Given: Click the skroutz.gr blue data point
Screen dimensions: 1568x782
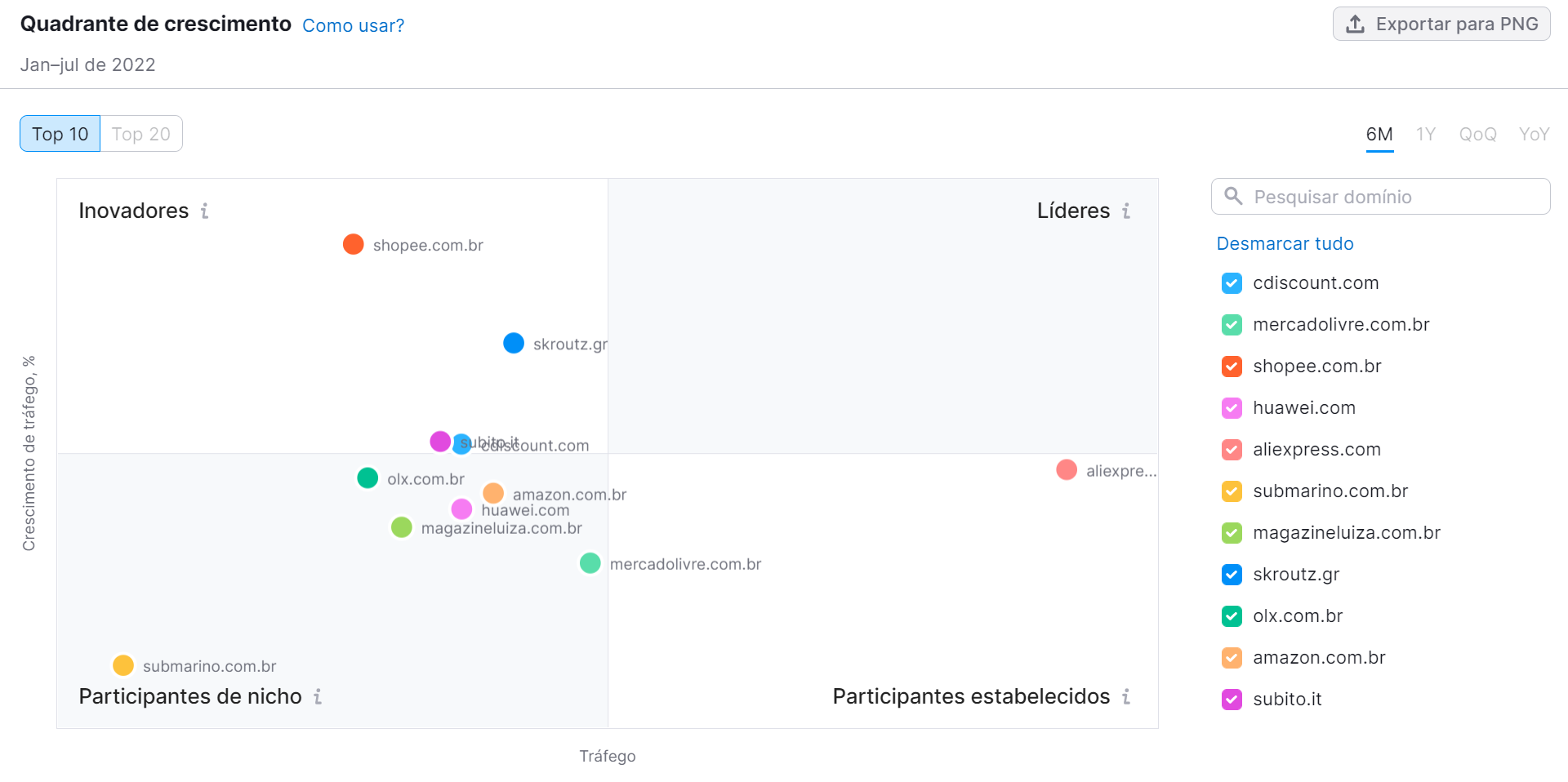Looking at the screenshot, I should (x=514, y=343).
